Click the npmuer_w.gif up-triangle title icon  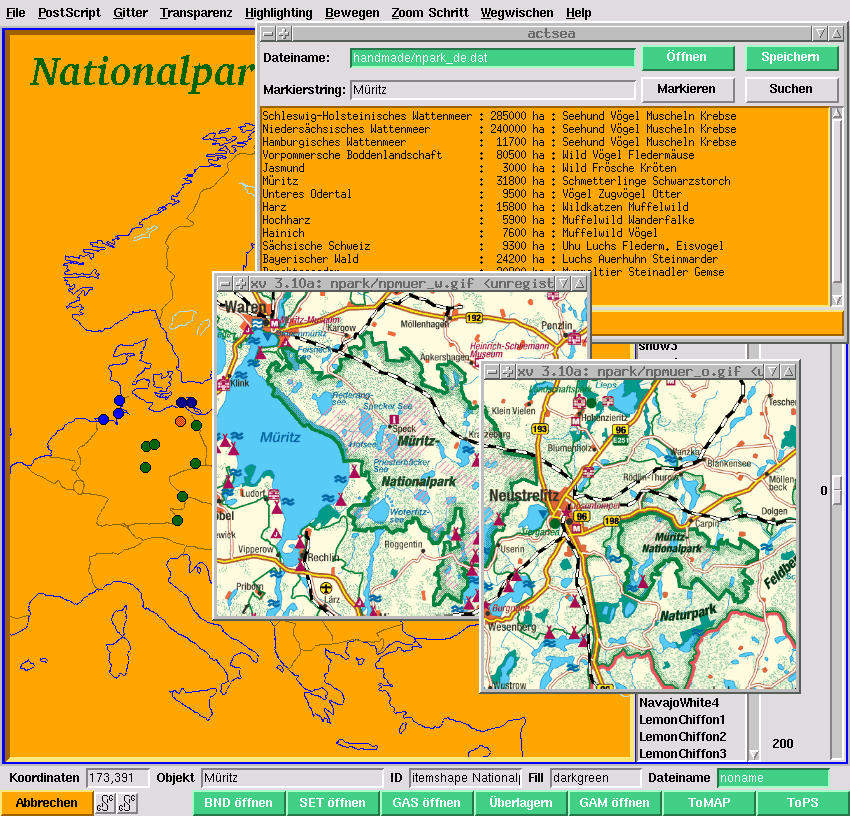point(579,283)
